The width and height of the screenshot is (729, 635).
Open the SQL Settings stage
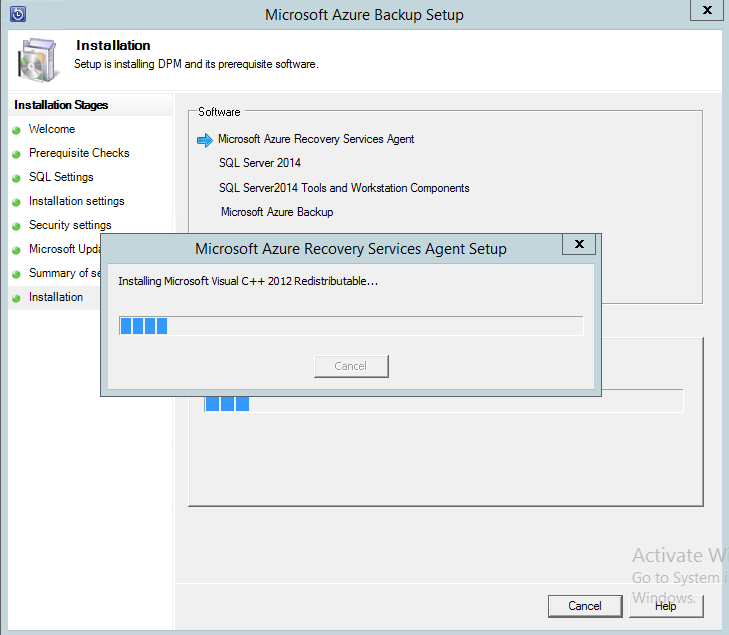coord(61,177)
